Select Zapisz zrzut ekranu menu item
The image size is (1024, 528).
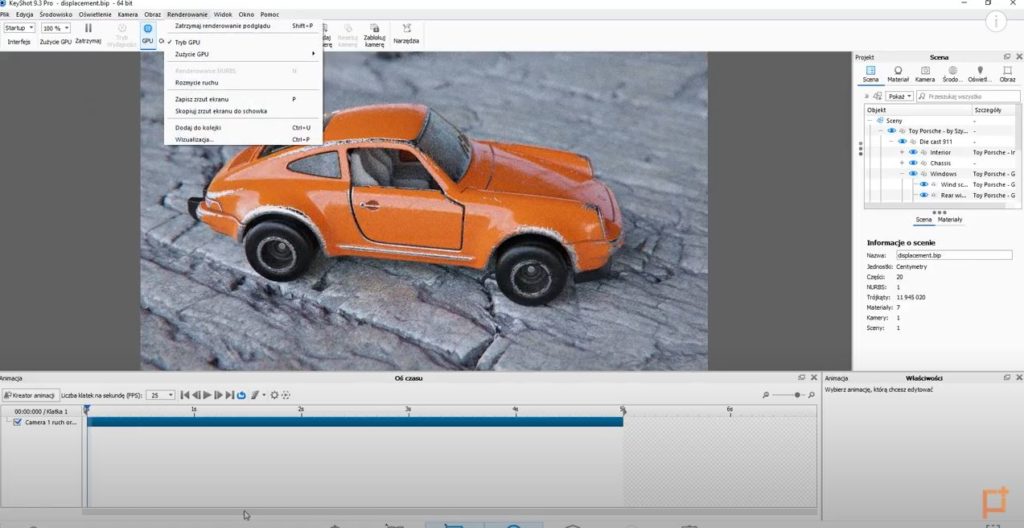[243, 99]
